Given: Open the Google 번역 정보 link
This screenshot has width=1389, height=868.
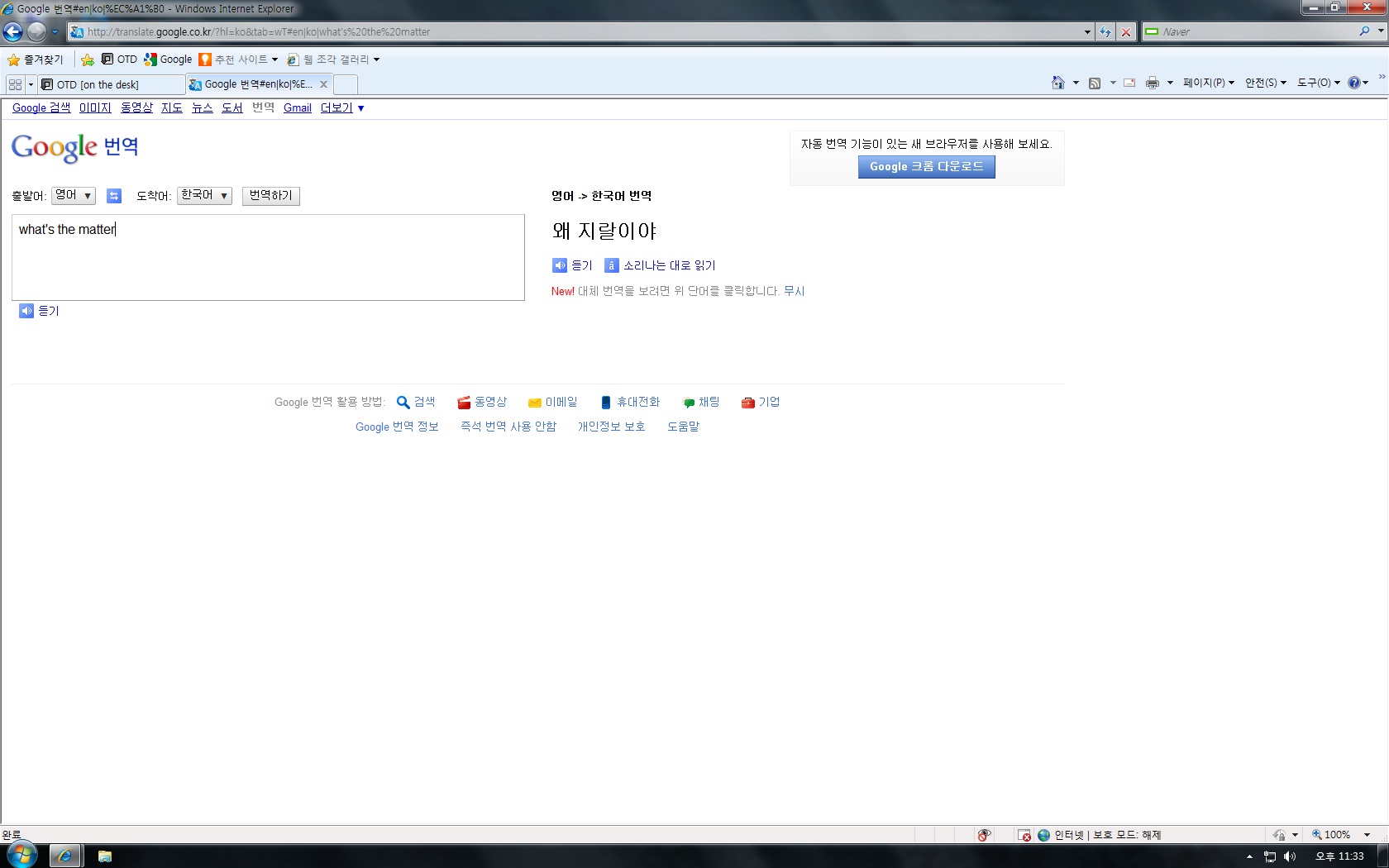Looking at the screenshot, I should pyautogui.click(x=397, y=427).
